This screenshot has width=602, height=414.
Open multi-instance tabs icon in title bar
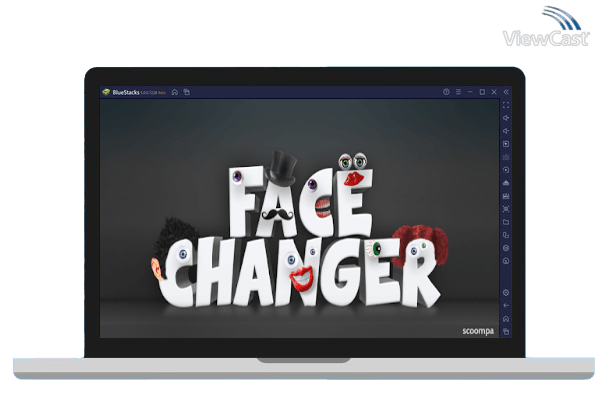coord(187,92)
